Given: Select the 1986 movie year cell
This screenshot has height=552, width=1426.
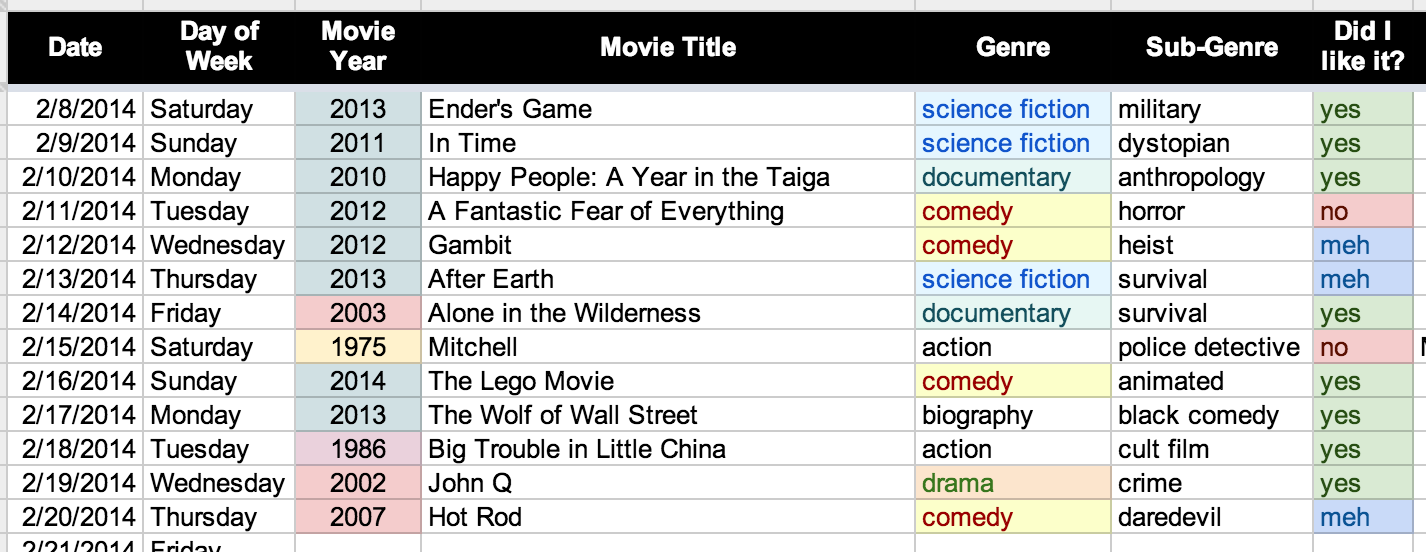Looking at the screenshot, I should 357,449.
